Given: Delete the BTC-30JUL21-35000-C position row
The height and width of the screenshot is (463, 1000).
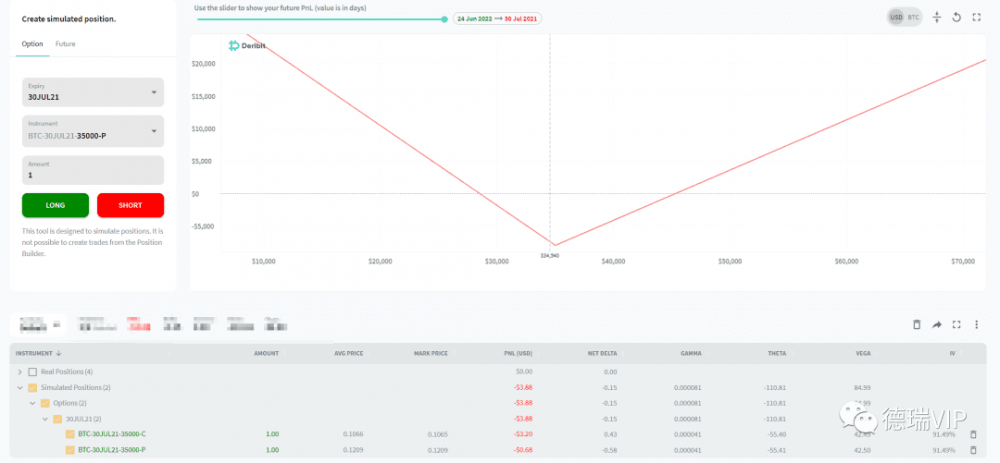Looking at the screenshot, I should pos(973,435).
